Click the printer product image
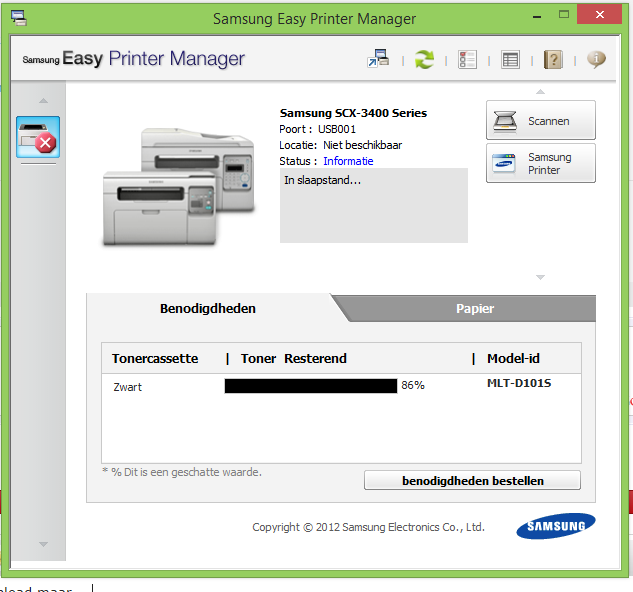 pyautogui.click(x=178, y=186)
